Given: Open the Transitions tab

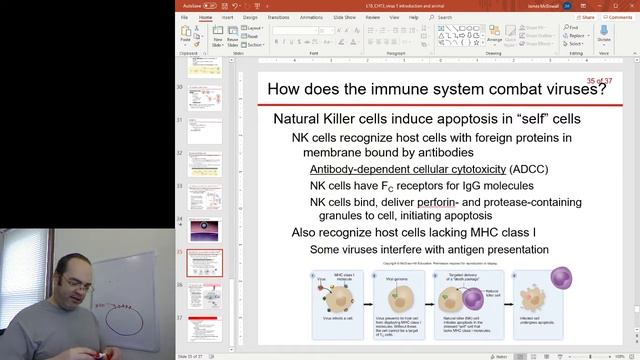Looking at the screenshot, I should (x=278, y=18).
